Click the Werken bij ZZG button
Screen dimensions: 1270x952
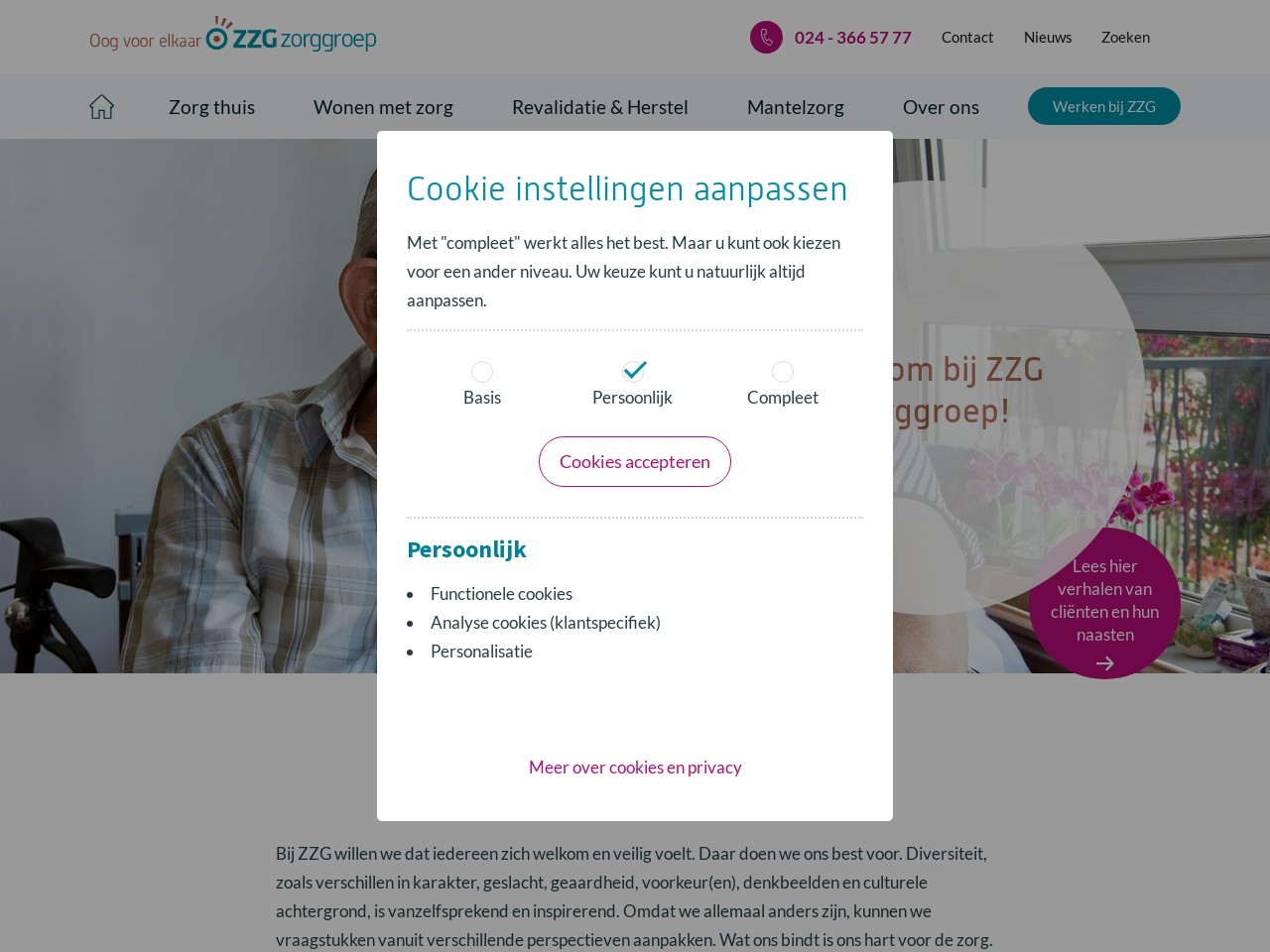[x=1104, y=106]
